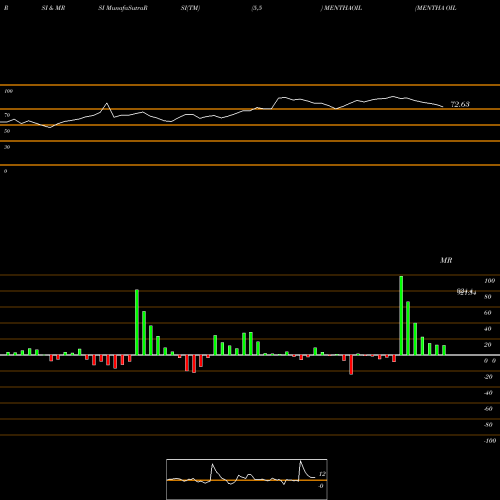Click the 'SI(TM)' header text
The image size is (500, 500).
click(190, 8)
